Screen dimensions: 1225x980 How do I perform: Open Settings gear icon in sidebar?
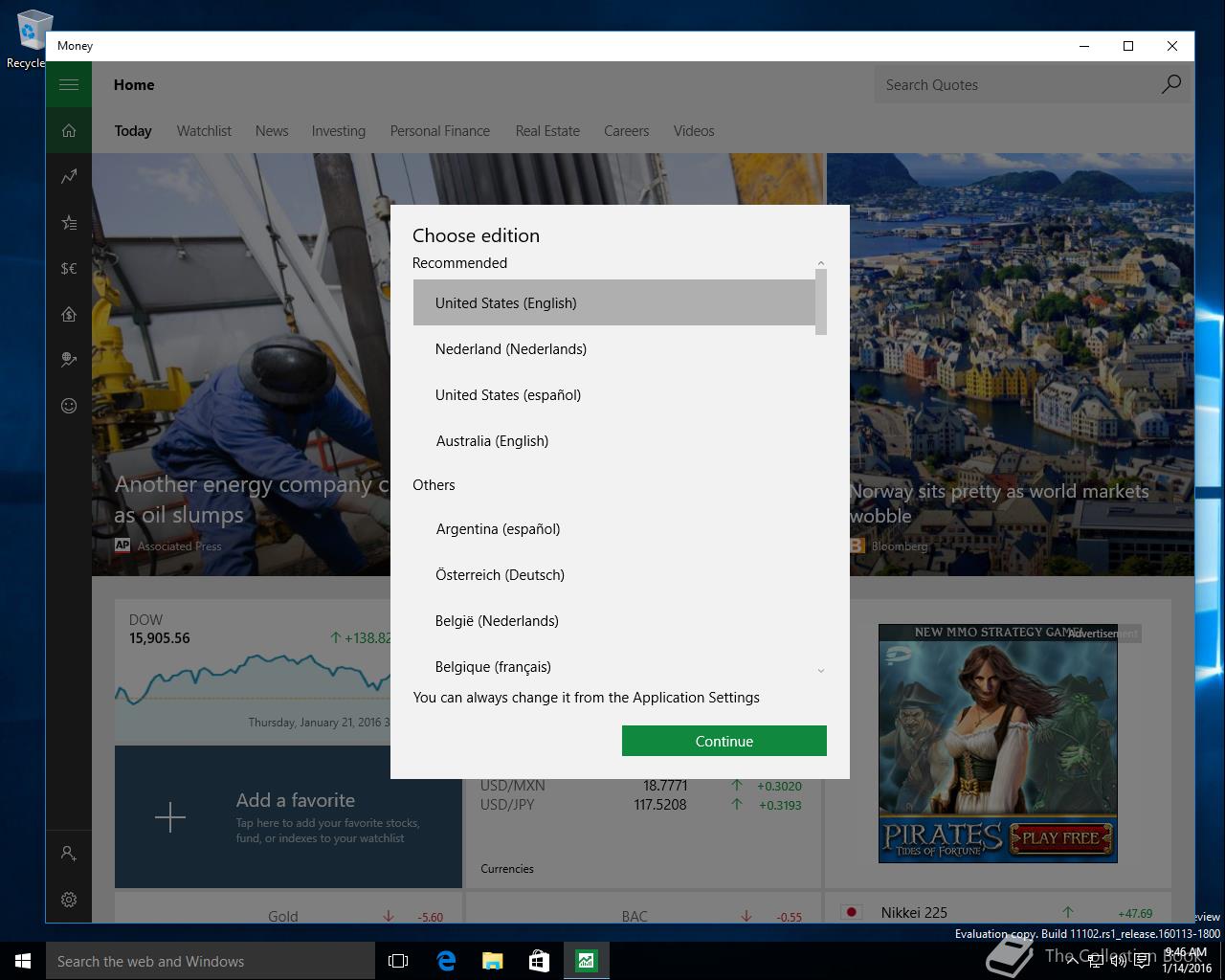[x=69, y=899]
